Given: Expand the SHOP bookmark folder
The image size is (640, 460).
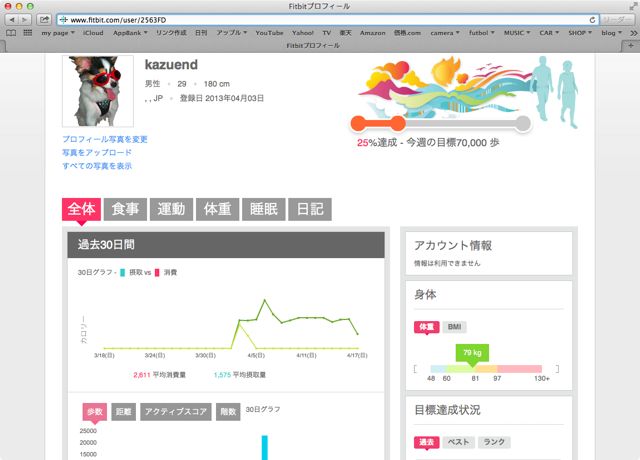Looking at the screenshot, I should (580, 33).
